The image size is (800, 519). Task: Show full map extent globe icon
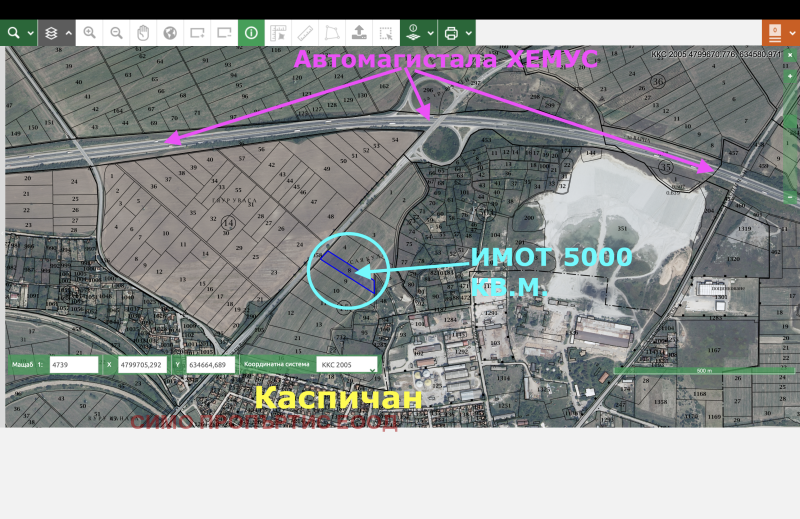click(x=170, y=32)
